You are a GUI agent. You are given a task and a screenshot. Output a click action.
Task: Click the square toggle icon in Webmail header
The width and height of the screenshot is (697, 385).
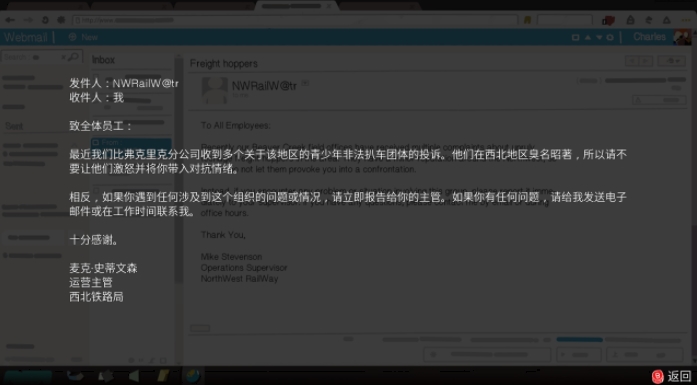(575, 37)
